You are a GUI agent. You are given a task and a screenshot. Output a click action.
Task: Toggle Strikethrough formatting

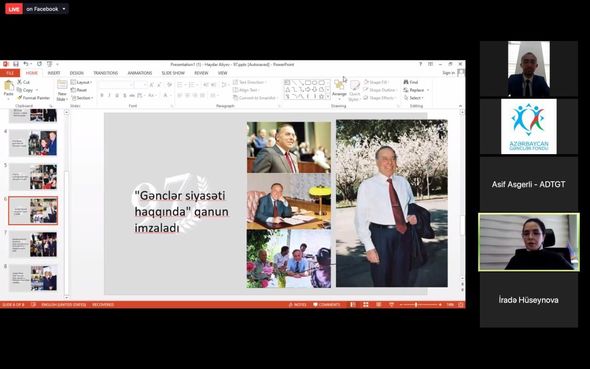(132, 96)
